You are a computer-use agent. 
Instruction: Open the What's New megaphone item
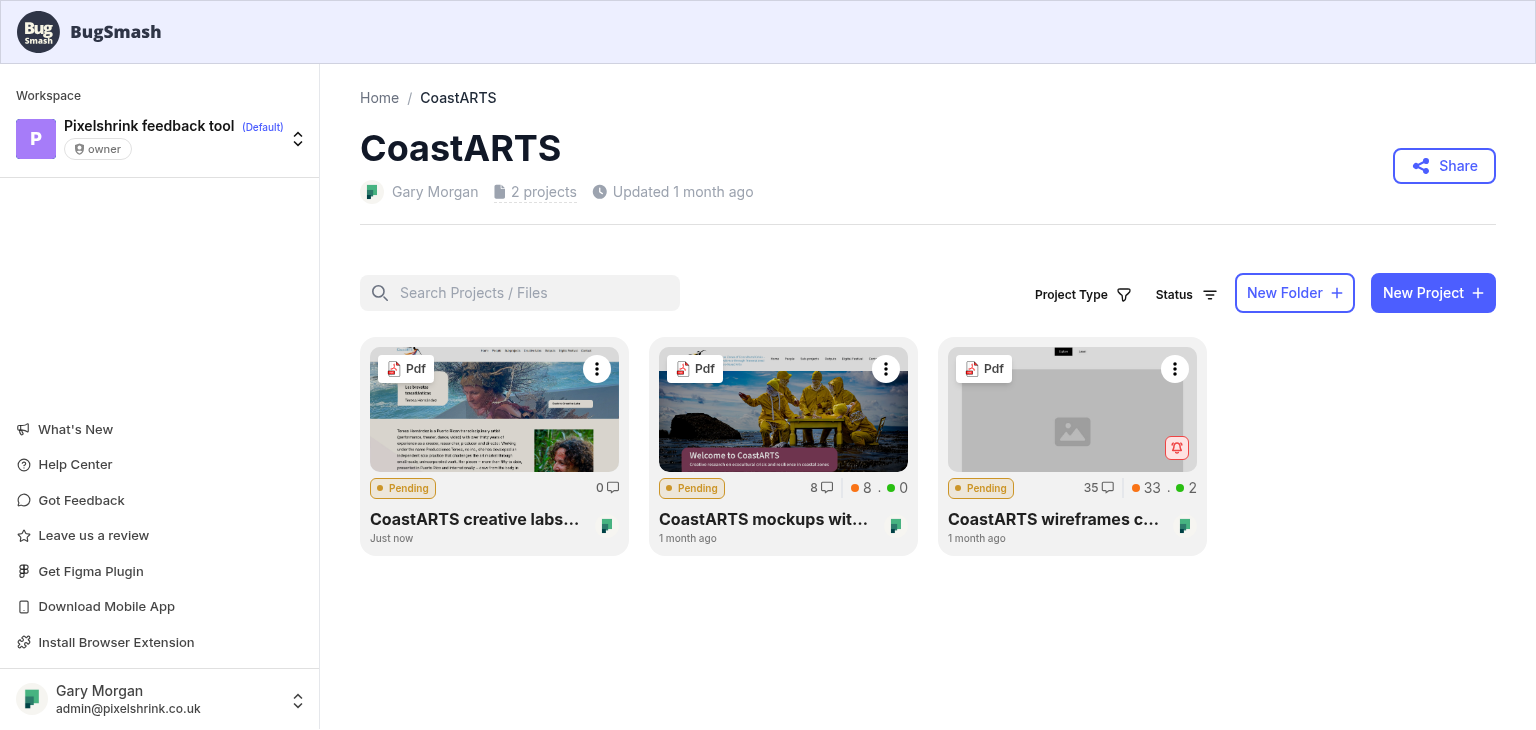click(65, 429)
